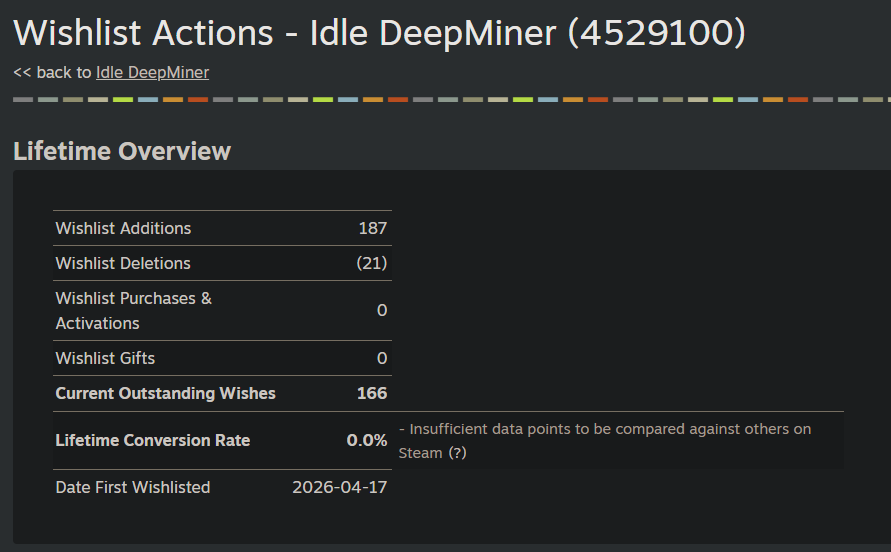891x552 pixels.
Task: Select the 0.0% conversion rate value
Action: 367,441
